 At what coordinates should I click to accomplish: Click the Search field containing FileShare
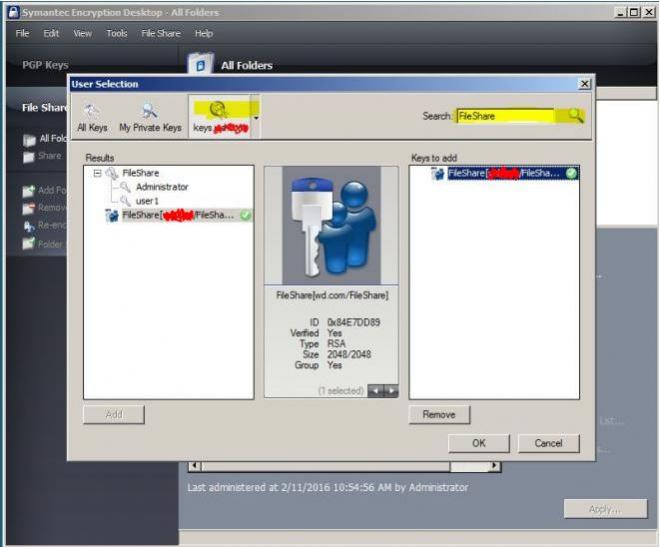[x=505, y=116]
